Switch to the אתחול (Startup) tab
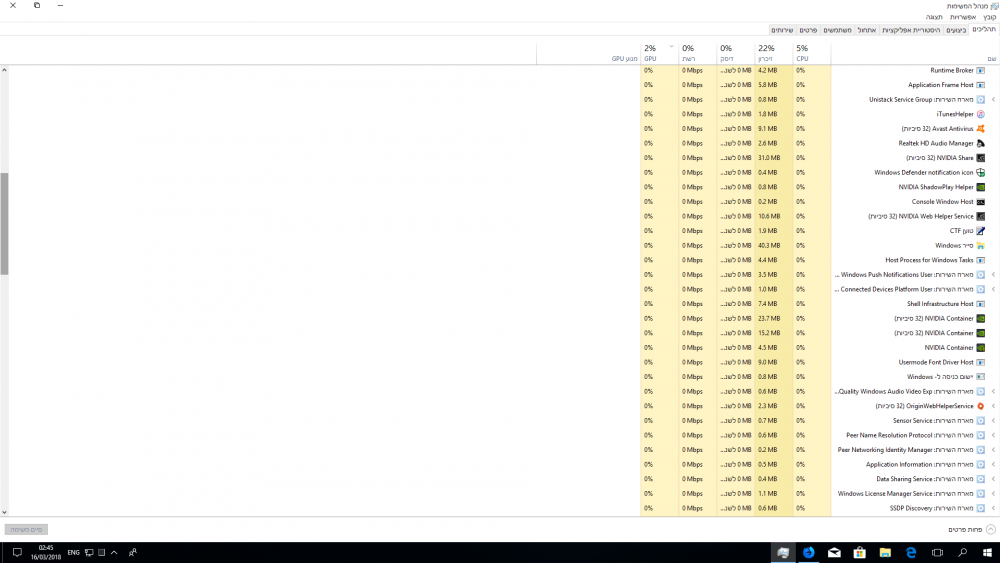 pos(867,30)
